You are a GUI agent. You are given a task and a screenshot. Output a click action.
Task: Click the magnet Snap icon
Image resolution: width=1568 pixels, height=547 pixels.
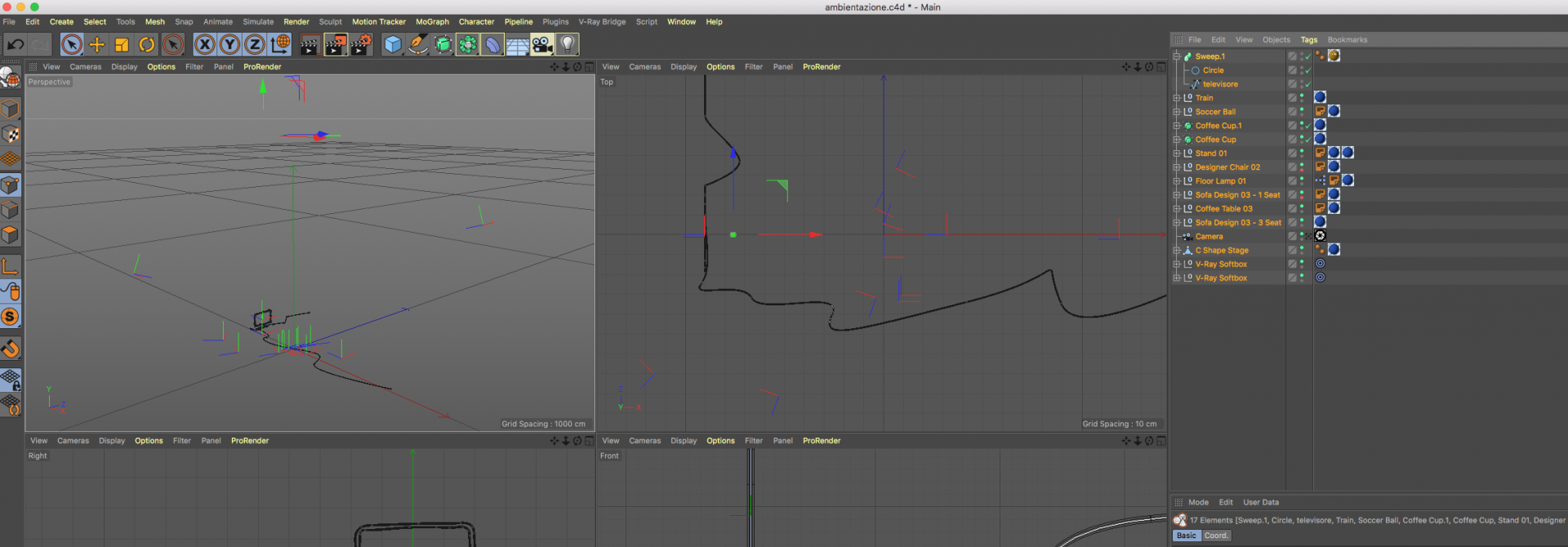pyautogui.click(x=11, y=349)
